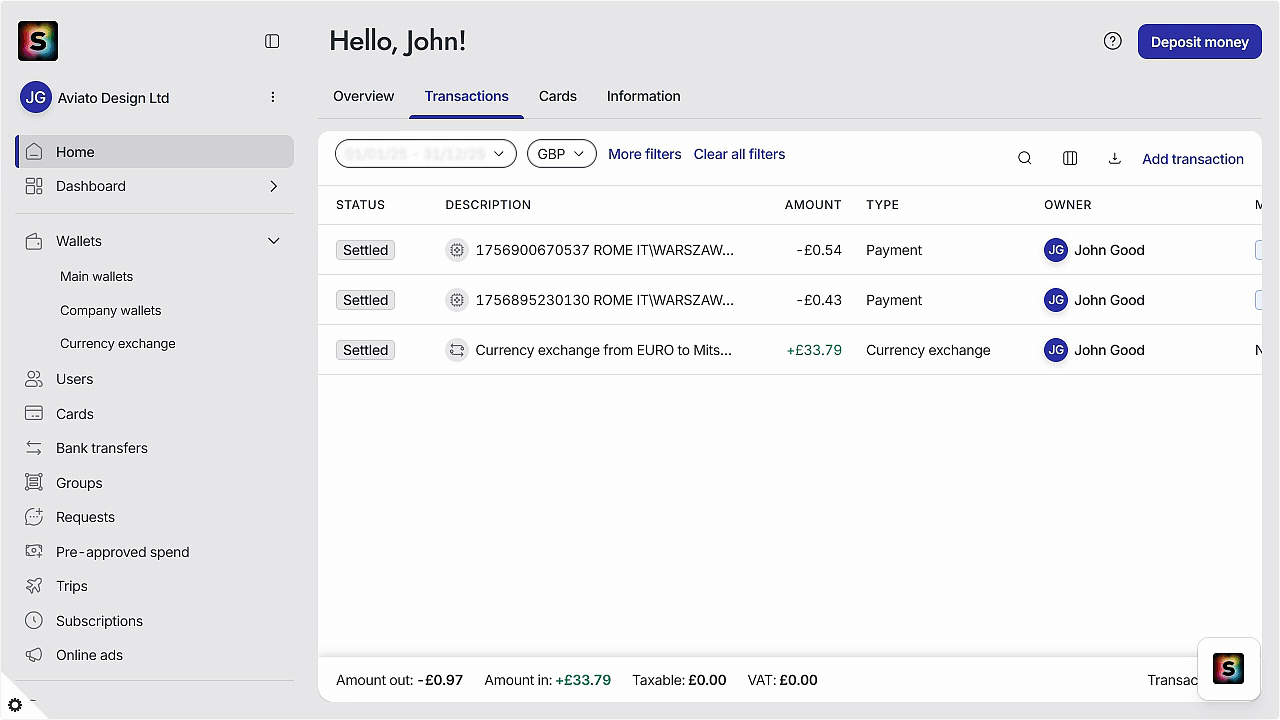Open the GBP currency dropdown

tap(561, 154)
